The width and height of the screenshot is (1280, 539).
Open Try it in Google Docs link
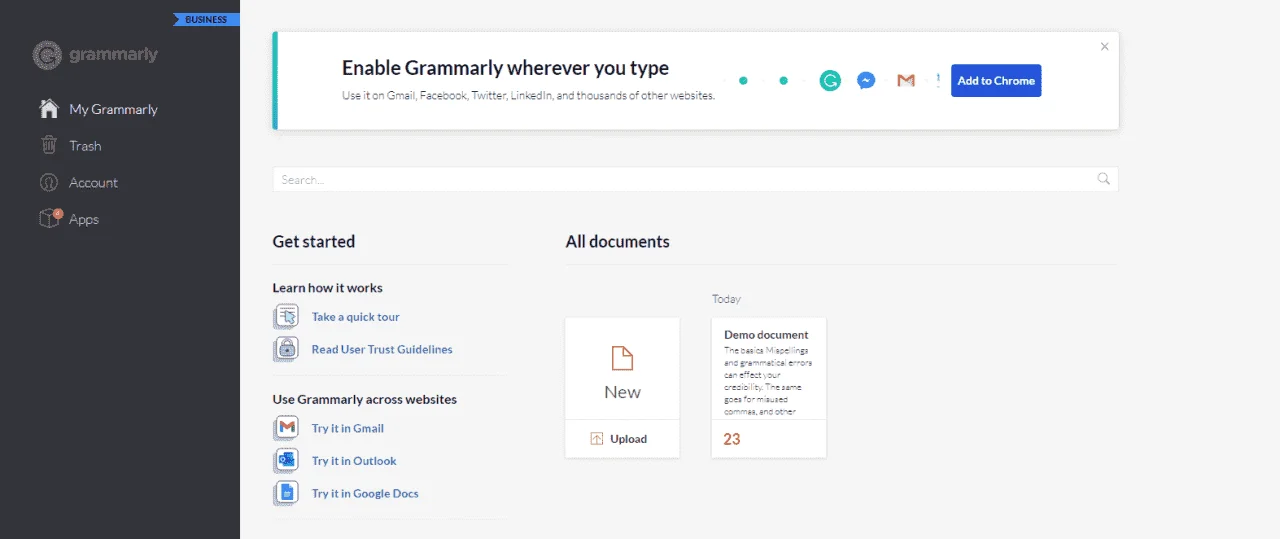click(x=365, y=494)
